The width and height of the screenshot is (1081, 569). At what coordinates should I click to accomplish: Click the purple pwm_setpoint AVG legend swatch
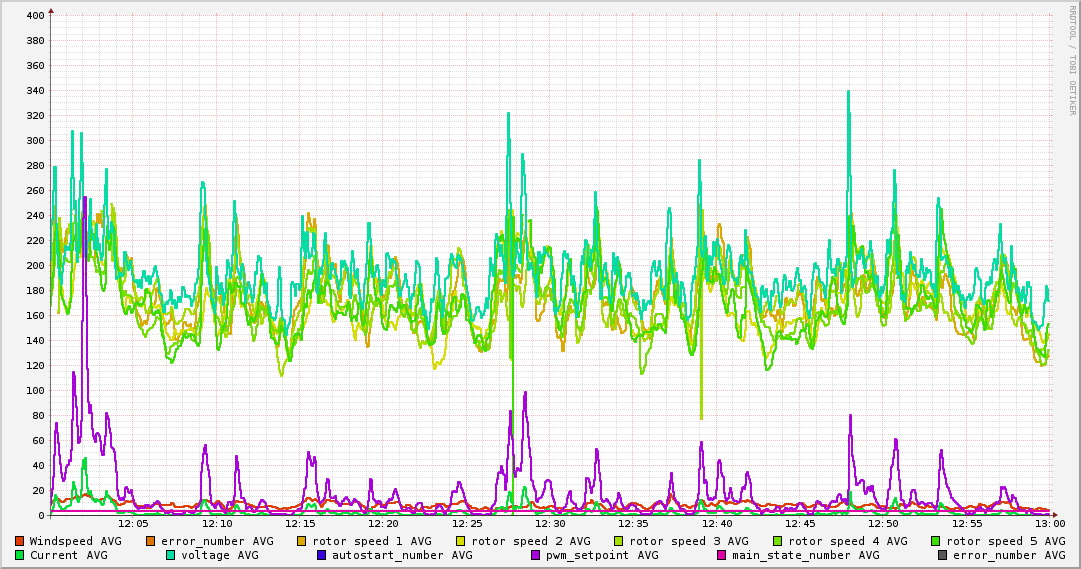536,555
